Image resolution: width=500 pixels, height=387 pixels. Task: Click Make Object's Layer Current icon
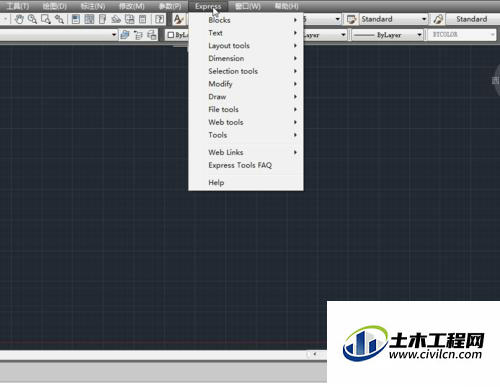(125, 35)
